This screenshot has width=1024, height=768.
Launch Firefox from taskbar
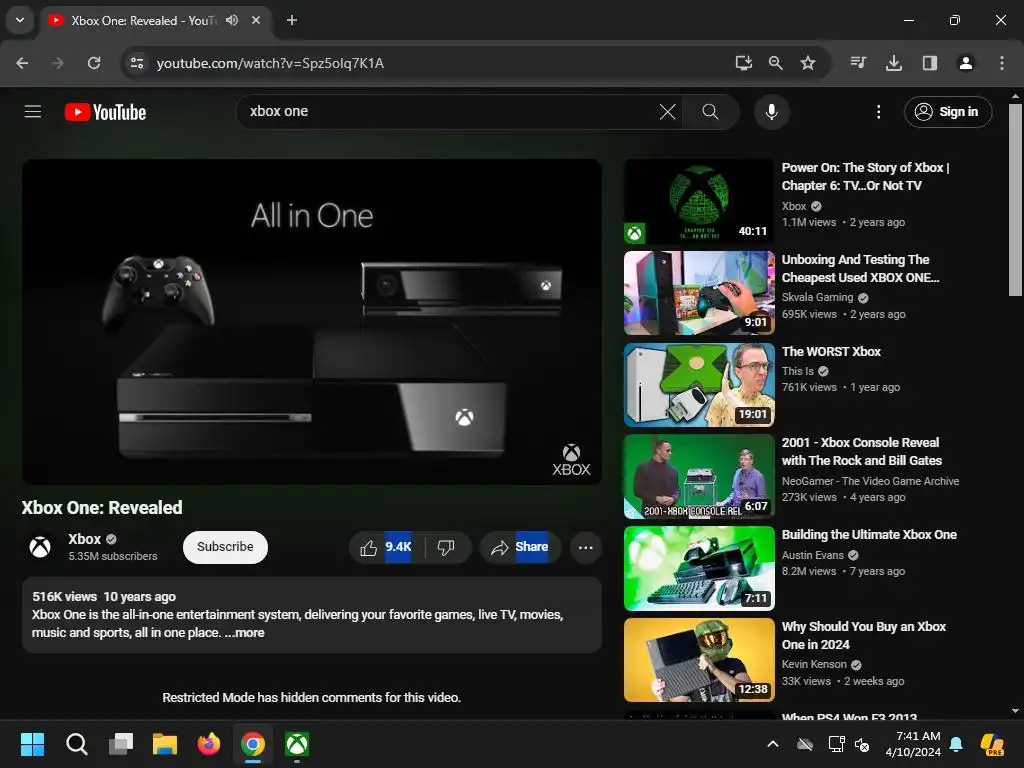click(x=209, y=744)
